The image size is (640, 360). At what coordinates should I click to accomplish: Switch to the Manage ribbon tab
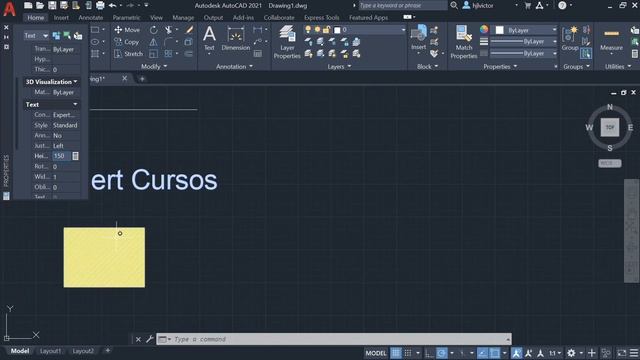click(x=183, y=18)
